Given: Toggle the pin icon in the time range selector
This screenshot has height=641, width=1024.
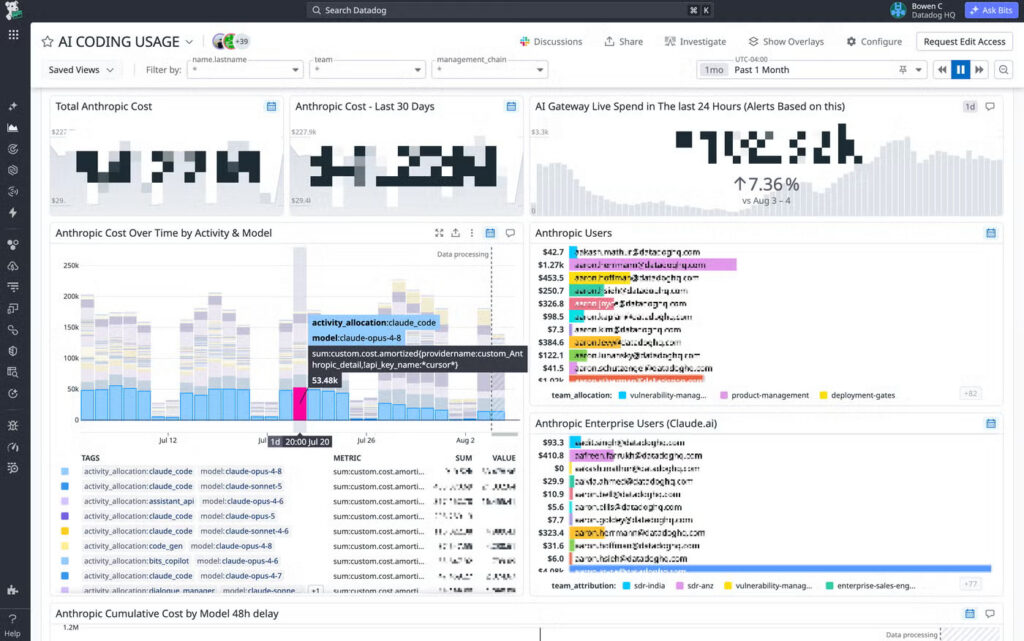Looking at the screenshot, I should click(903, 70).
